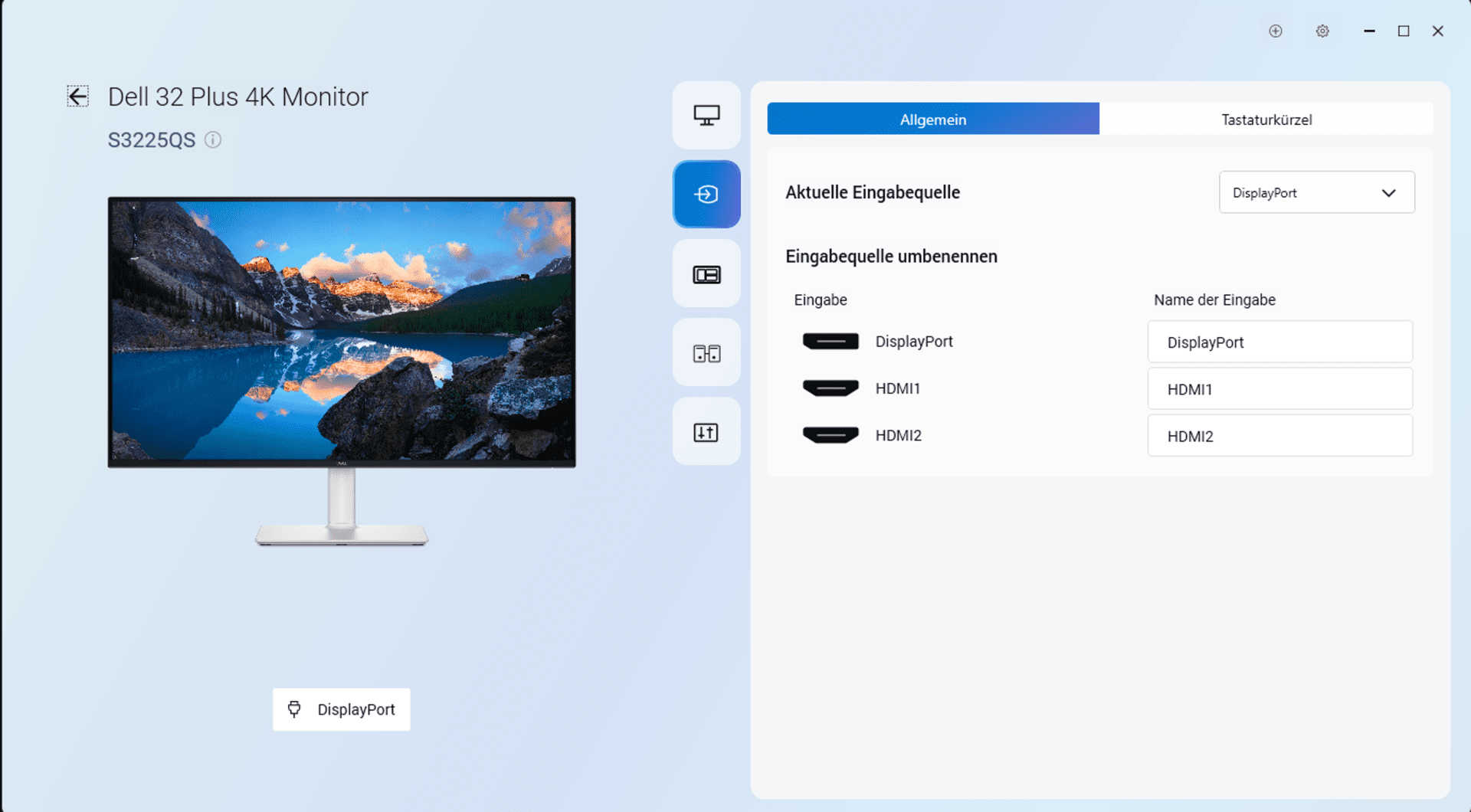The height and width of the screenshot is (812, 1471).
Task: Go back using the left arrow icon
Action: pyautogui.click(x=77, y=97)
